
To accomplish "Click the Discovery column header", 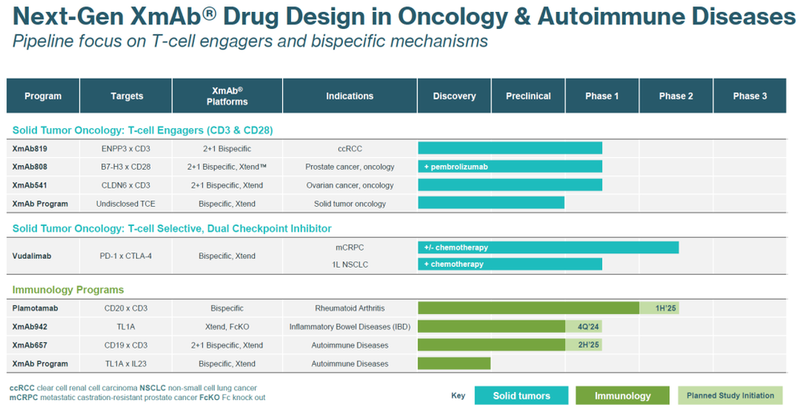I will point(454,96).
